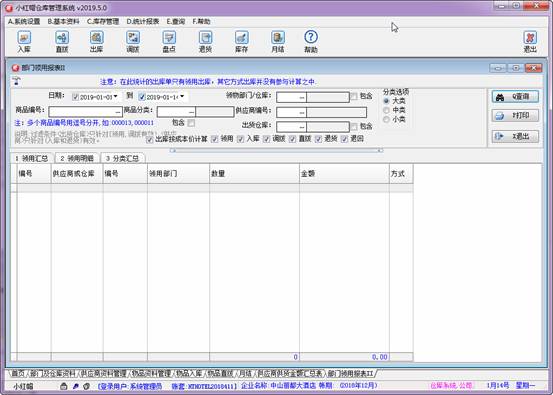Click the Q查询 search button
This screenshot has height=395, width=553.
(x=515, y=97)
